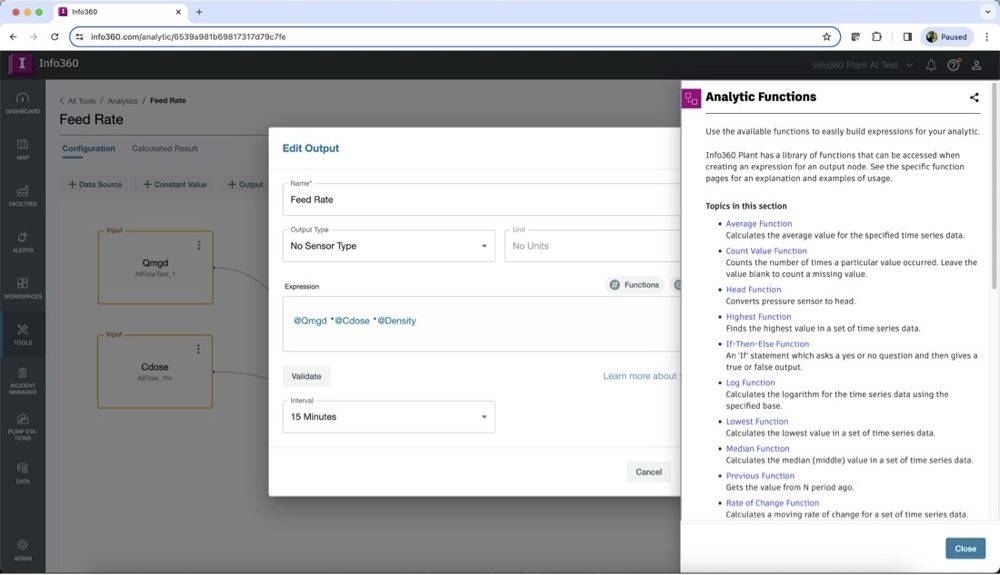Reload the browser page
The image size is (1000, 575).
click(55, 37)
